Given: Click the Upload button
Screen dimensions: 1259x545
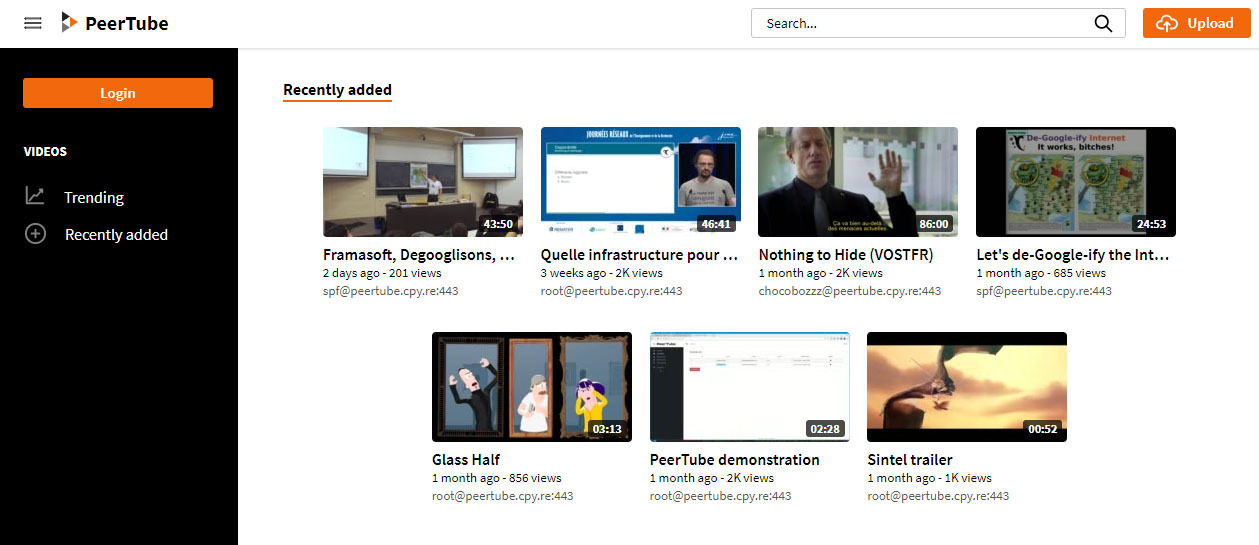Looking at the screenshot, I should tap(1197, 24).
